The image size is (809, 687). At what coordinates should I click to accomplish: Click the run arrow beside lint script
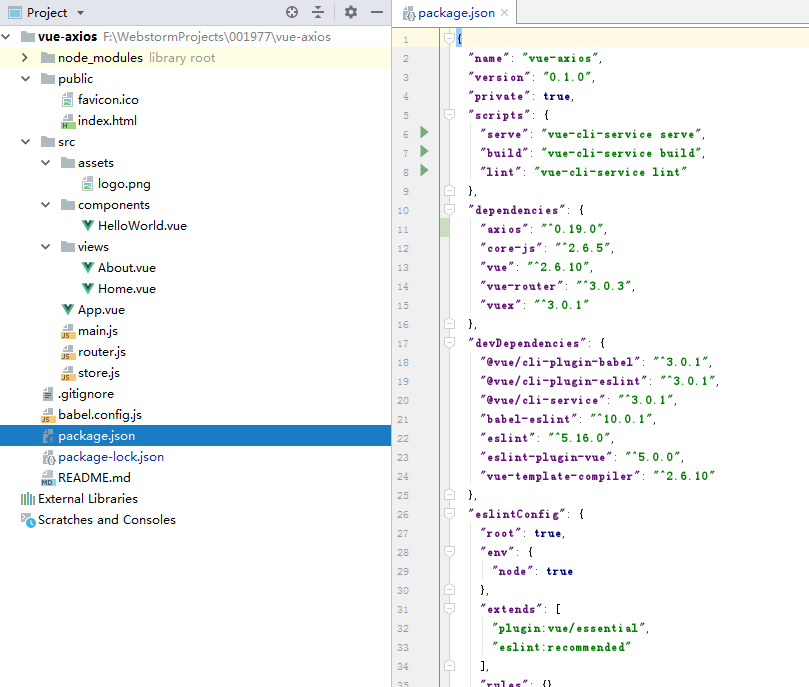425,171
